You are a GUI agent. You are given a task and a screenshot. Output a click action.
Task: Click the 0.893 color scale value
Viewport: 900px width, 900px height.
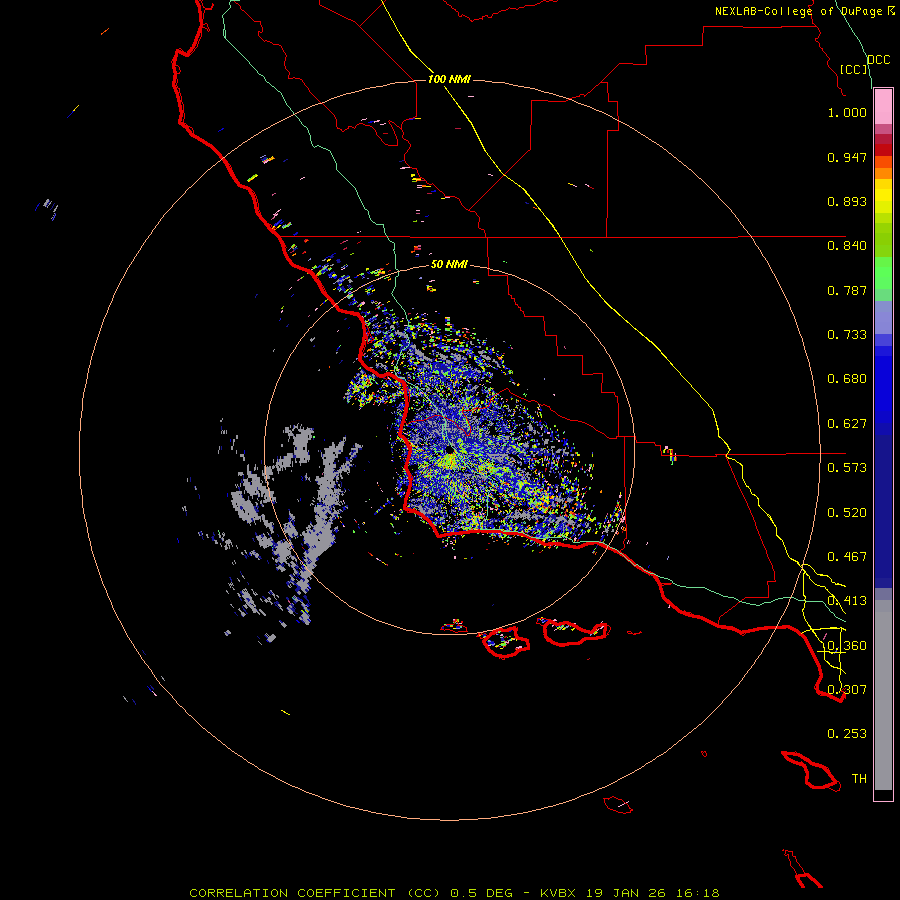(847, 201)
